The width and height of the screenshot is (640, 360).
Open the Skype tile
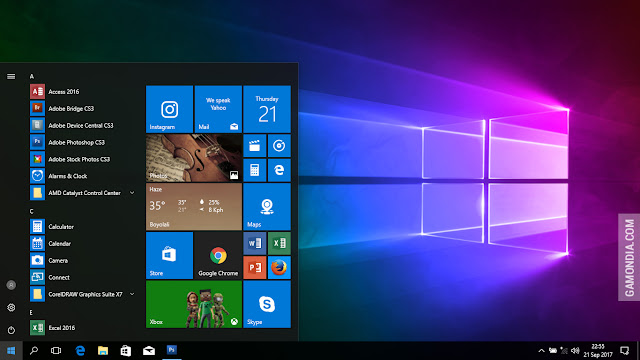[267, 304]
